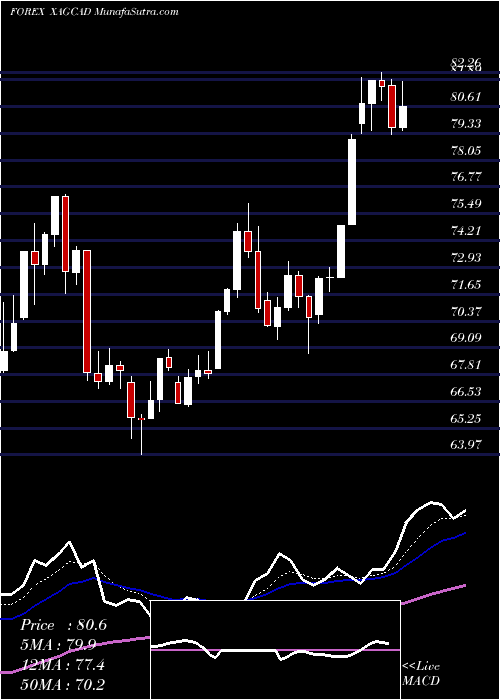The image size is (500, 700).
Task: Click the 67.81 price axis label
Action: (466, 365)
